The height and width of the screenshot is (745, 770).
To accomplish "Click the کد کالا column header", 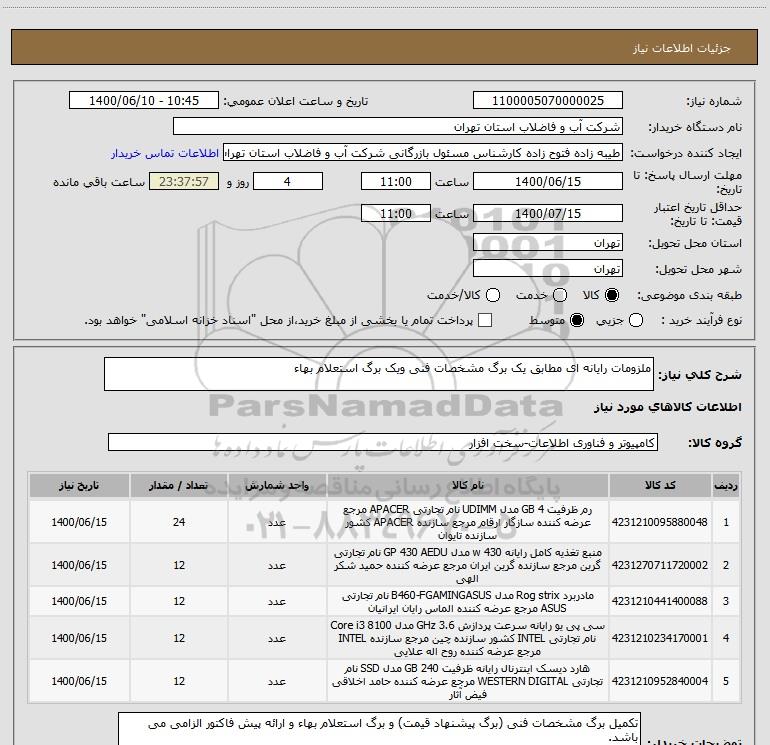I will [x=660, y=486].
